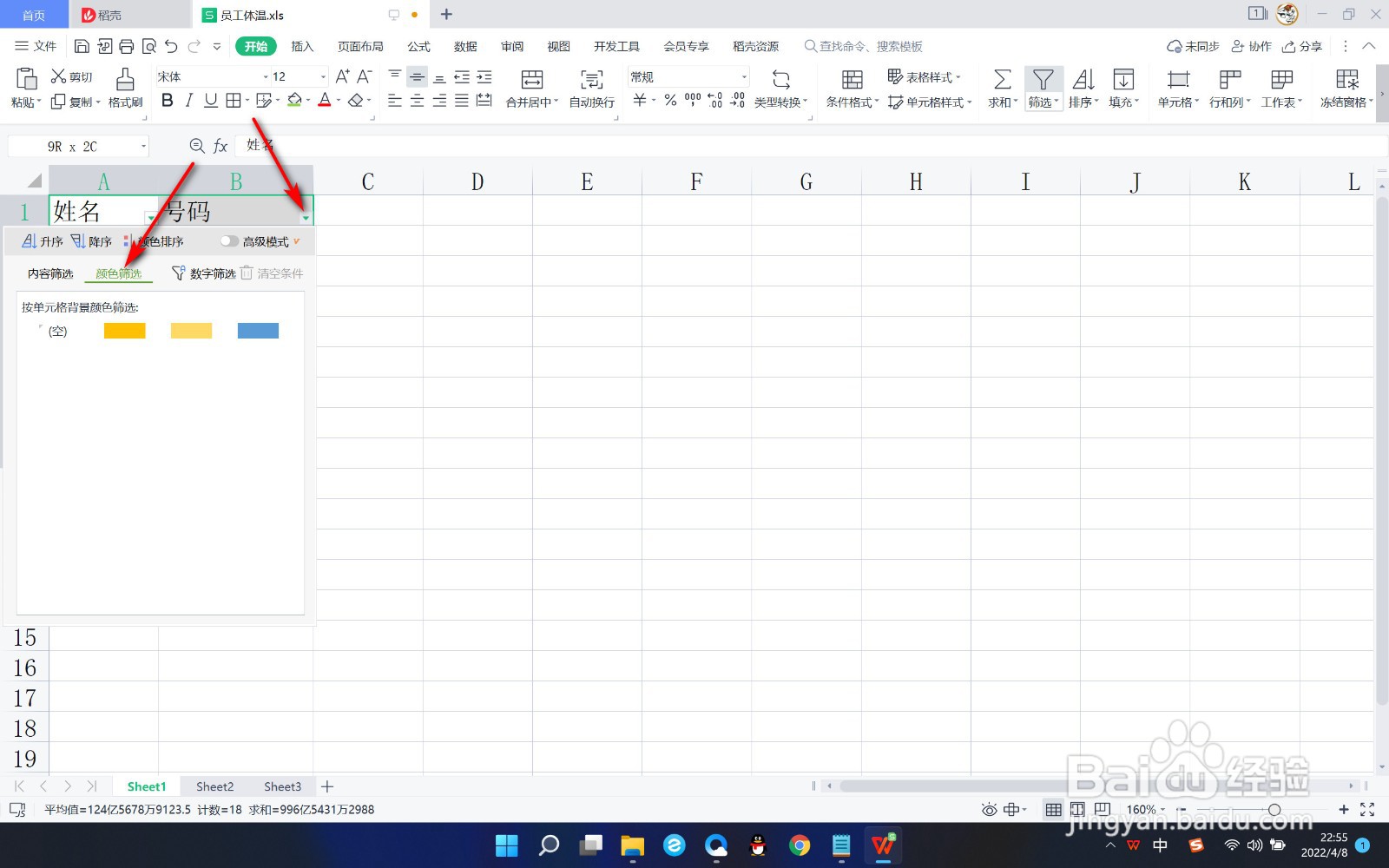Click the search command input box
The width and height of the screenshot is (1389, 868).
click(863, 46)
